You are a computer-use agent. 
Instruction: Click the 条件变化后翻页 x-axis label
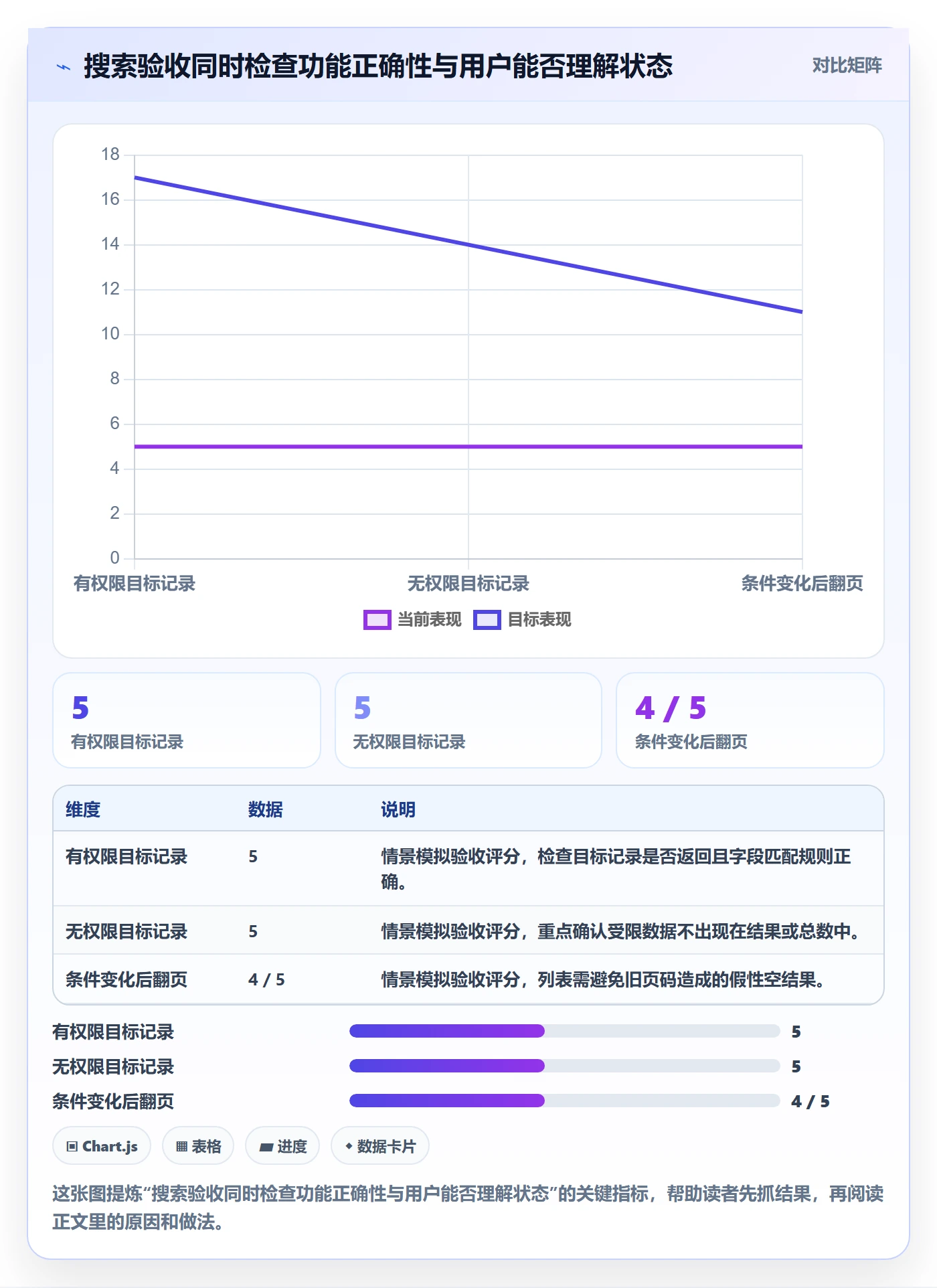click(x=802, y=584)
